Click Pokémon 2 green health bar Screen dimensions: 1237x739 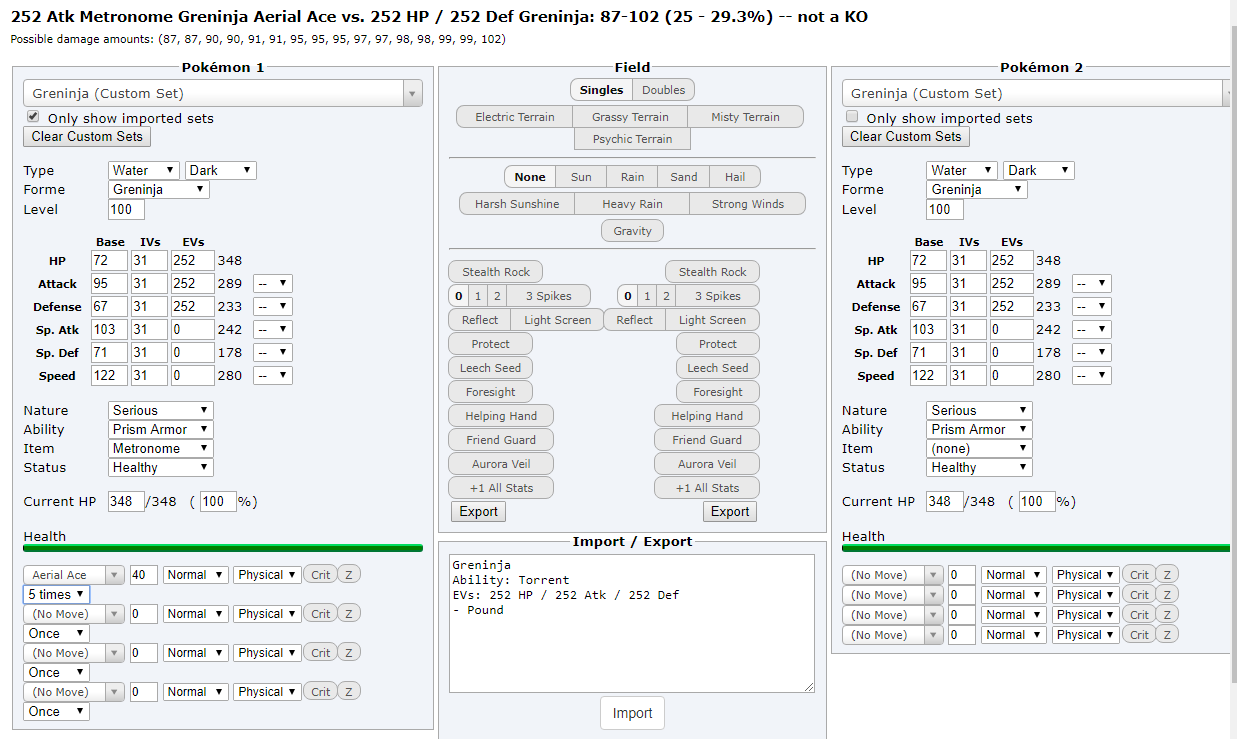click(x=1036, y=548)
